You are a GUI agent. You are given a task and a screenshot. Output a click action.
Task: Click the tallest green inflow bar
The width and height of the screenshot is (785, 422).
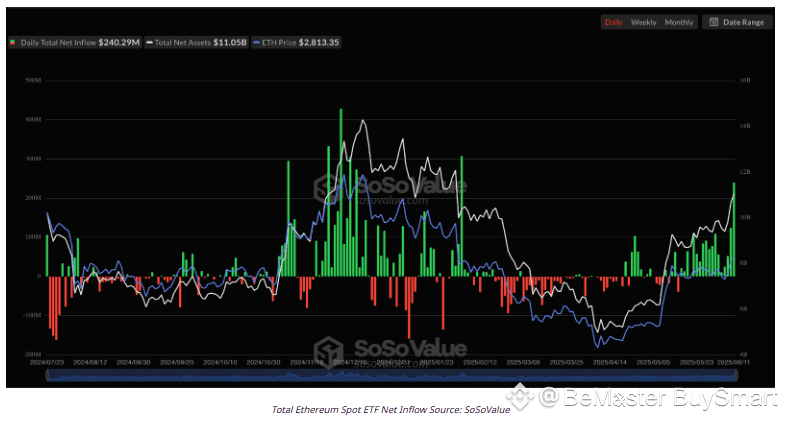[341, 193]
